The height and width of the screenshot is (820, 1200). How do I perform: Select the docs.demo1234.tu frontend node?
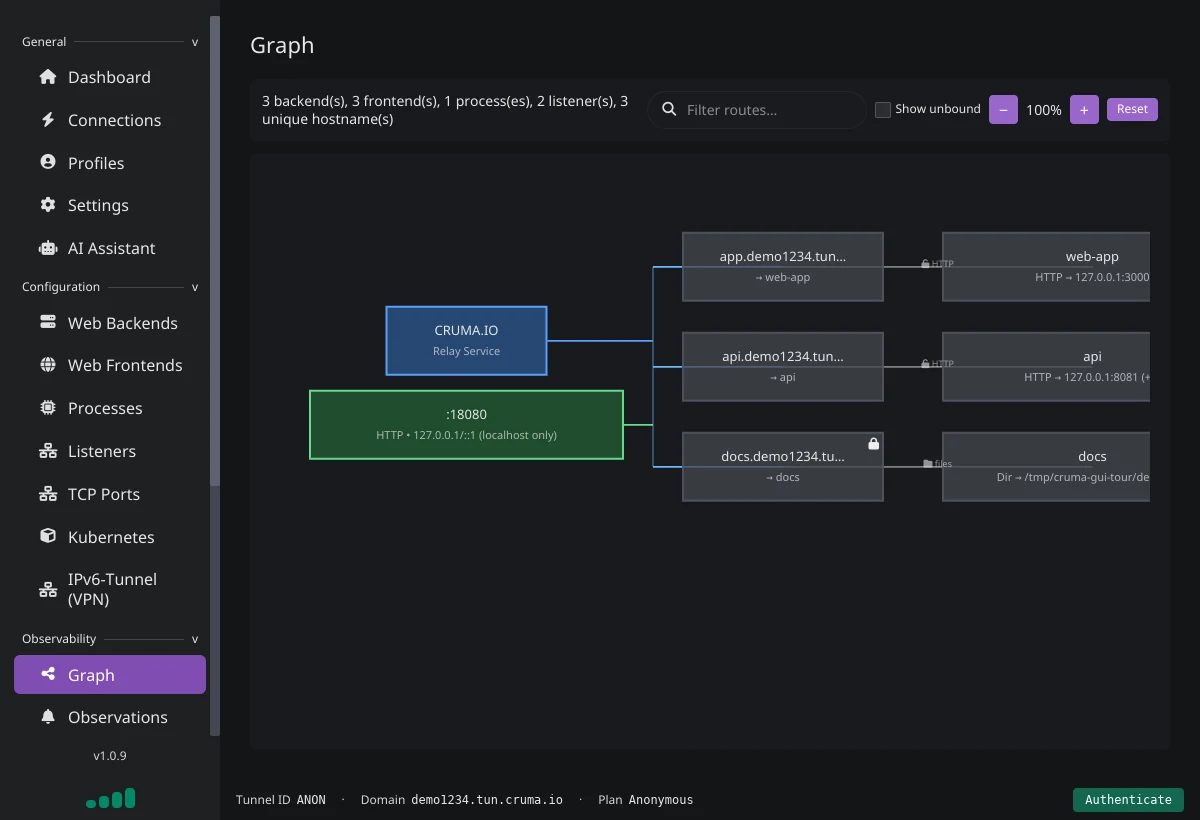coord(783,466)
